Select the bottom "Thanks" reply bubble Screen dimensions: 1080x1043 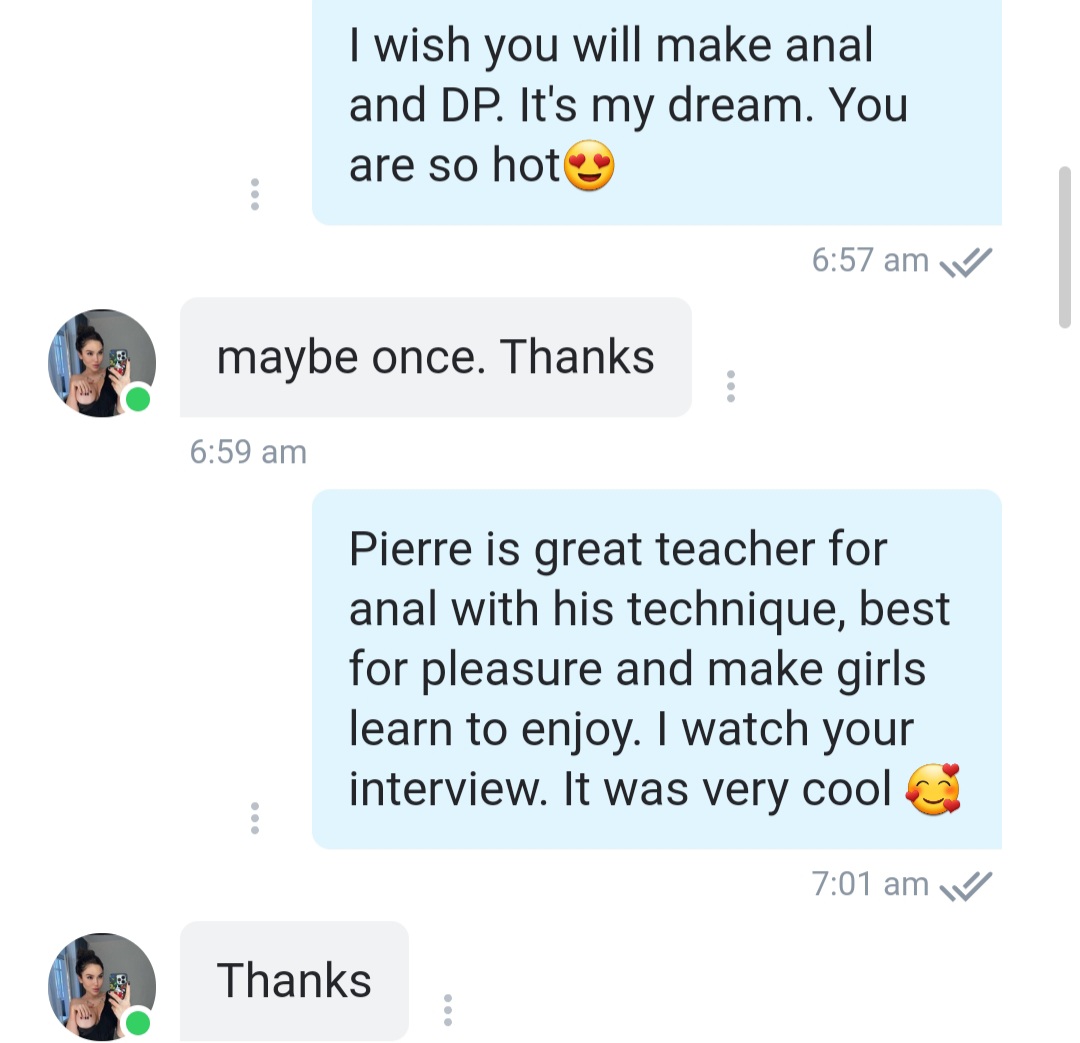[x=294, y=980]
